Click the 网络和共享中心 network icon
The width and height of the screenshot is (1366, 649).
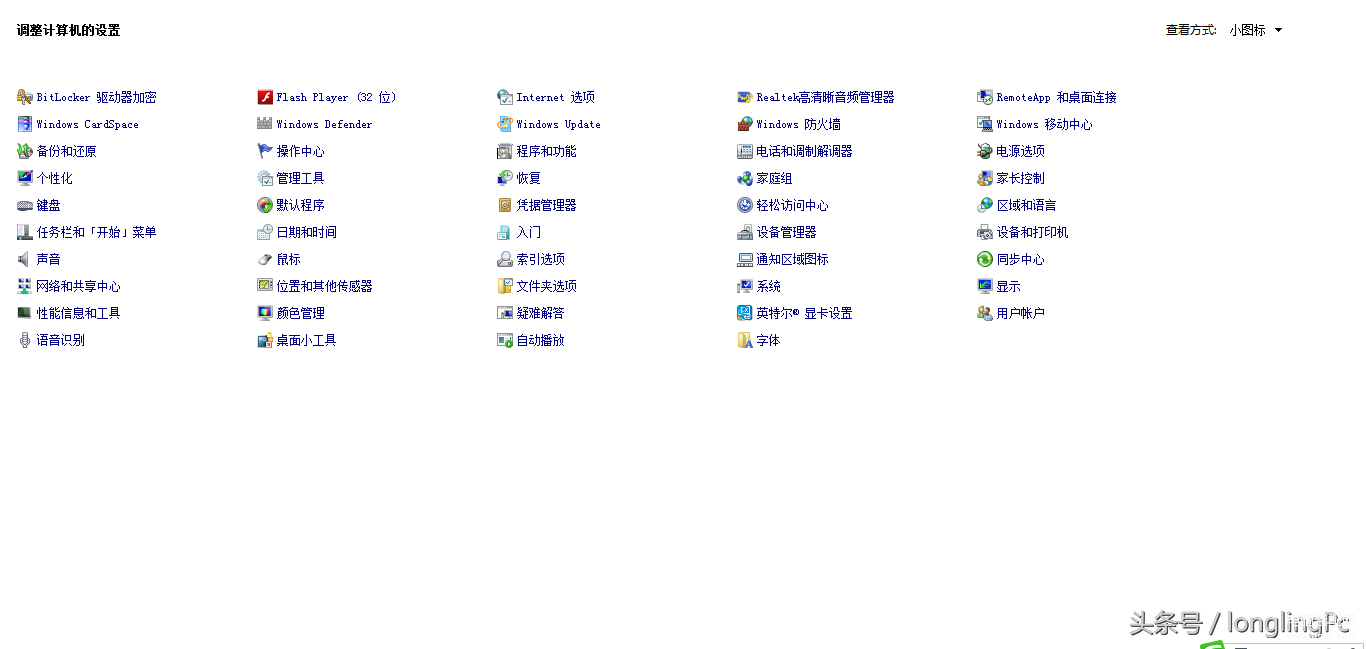[x=25, y=286]
